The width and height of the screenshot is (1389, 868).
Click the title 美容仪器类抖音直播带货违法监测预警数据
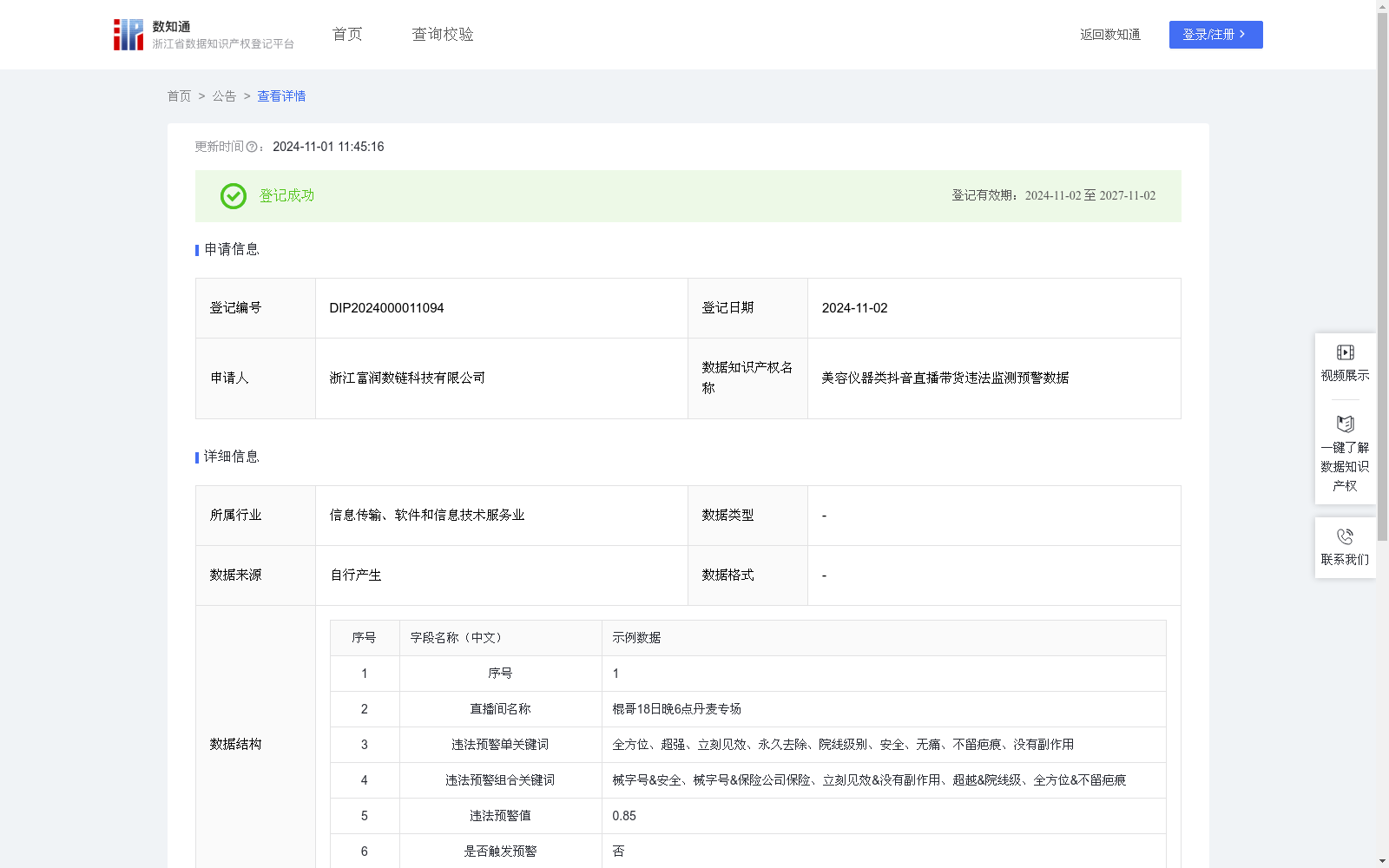(x=945, y=378)
